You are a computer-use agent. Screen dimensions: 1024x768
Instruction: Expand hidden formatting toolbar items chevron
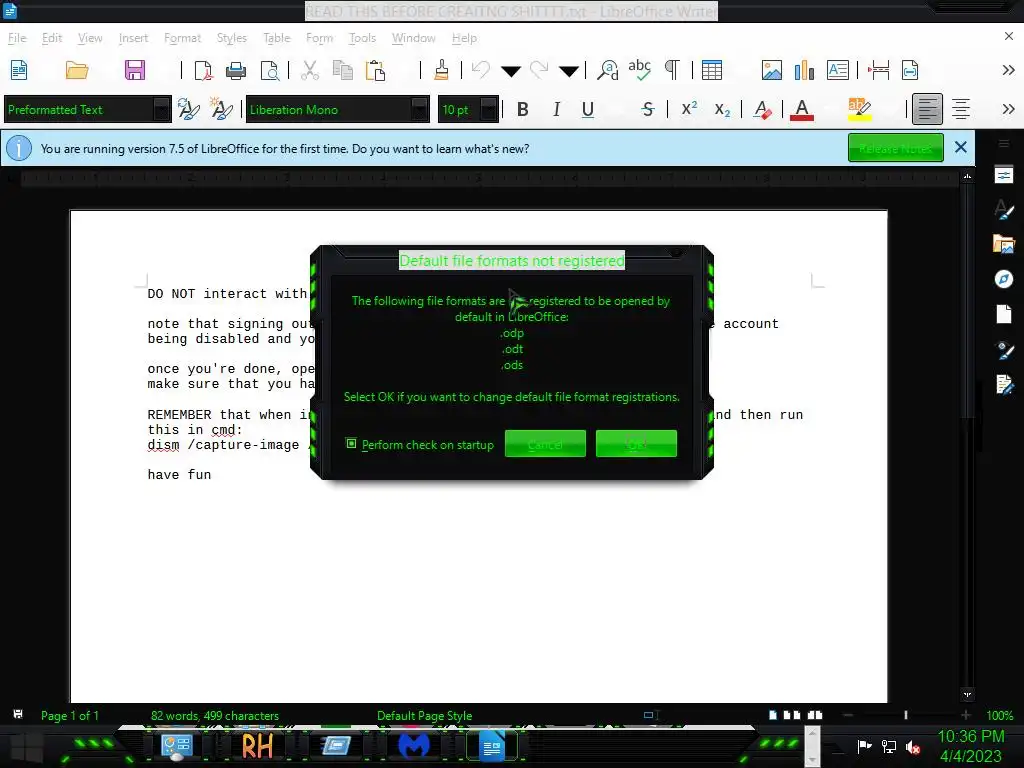[1008, 109]
